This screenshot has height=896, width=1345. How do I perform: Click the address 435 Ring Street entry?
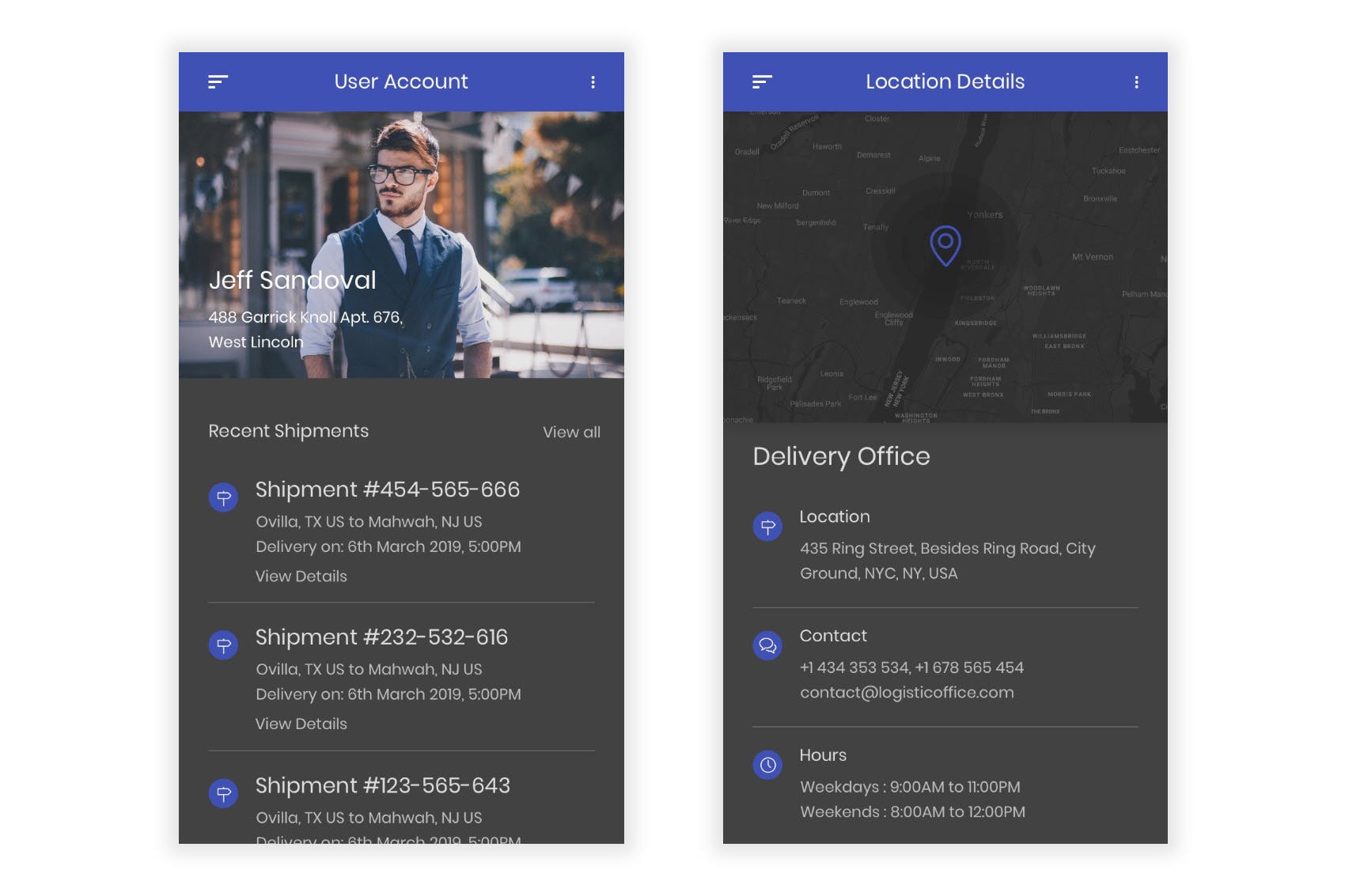(947, 561)
